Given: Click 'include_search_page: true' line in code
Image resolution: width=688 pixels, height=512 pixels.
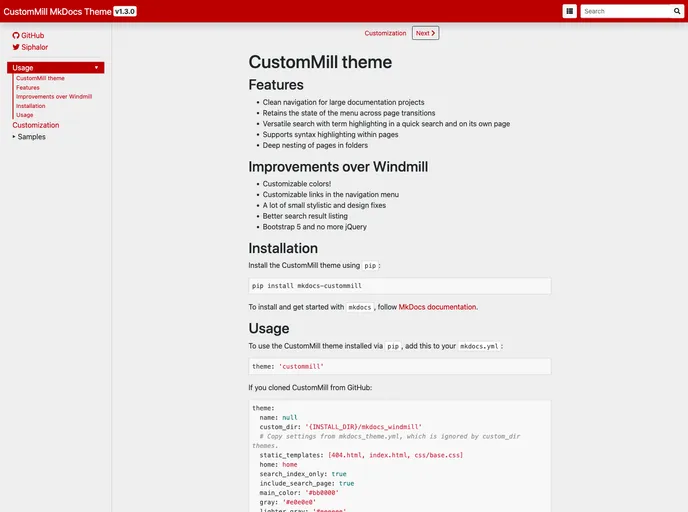Looking at the screenshot, I should point(307,483).
